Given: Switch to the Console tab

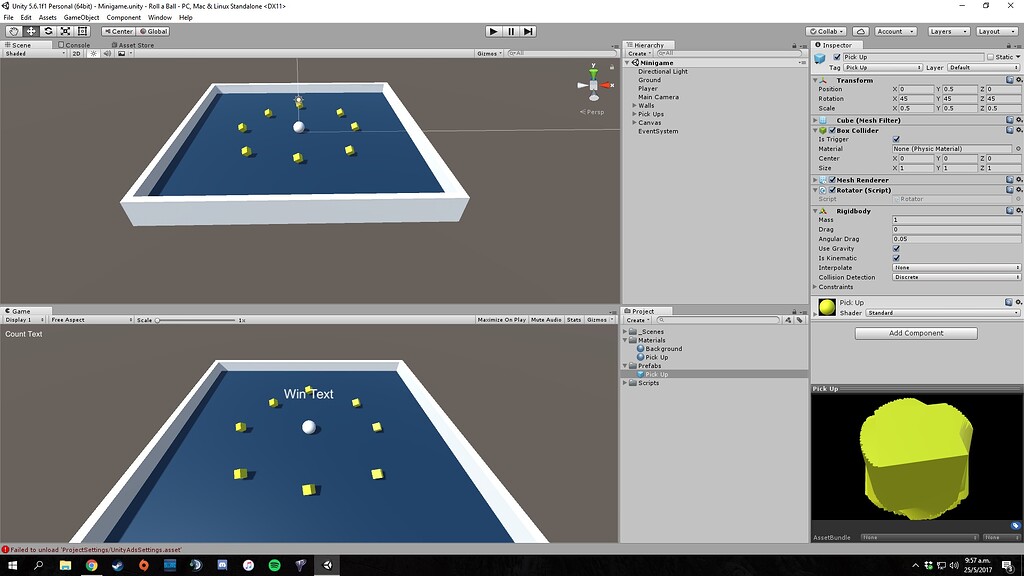Looking at the screenshot, I should pyautogui.click(x=75, y=45).
